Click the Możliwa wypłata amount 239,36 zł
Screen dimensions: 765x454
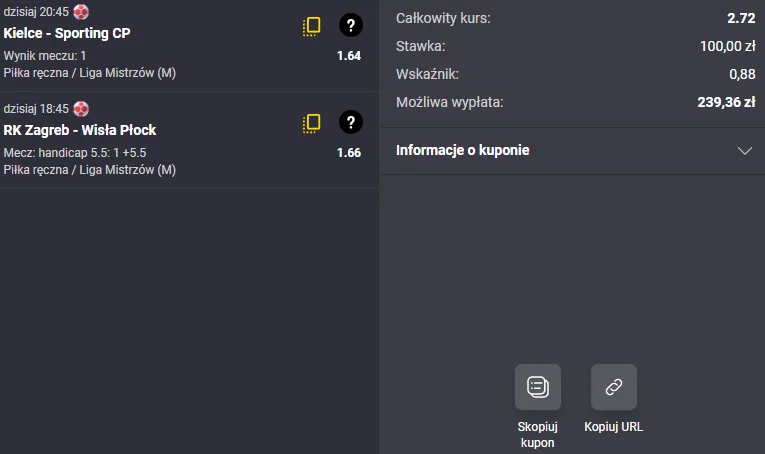pos(726,101)
